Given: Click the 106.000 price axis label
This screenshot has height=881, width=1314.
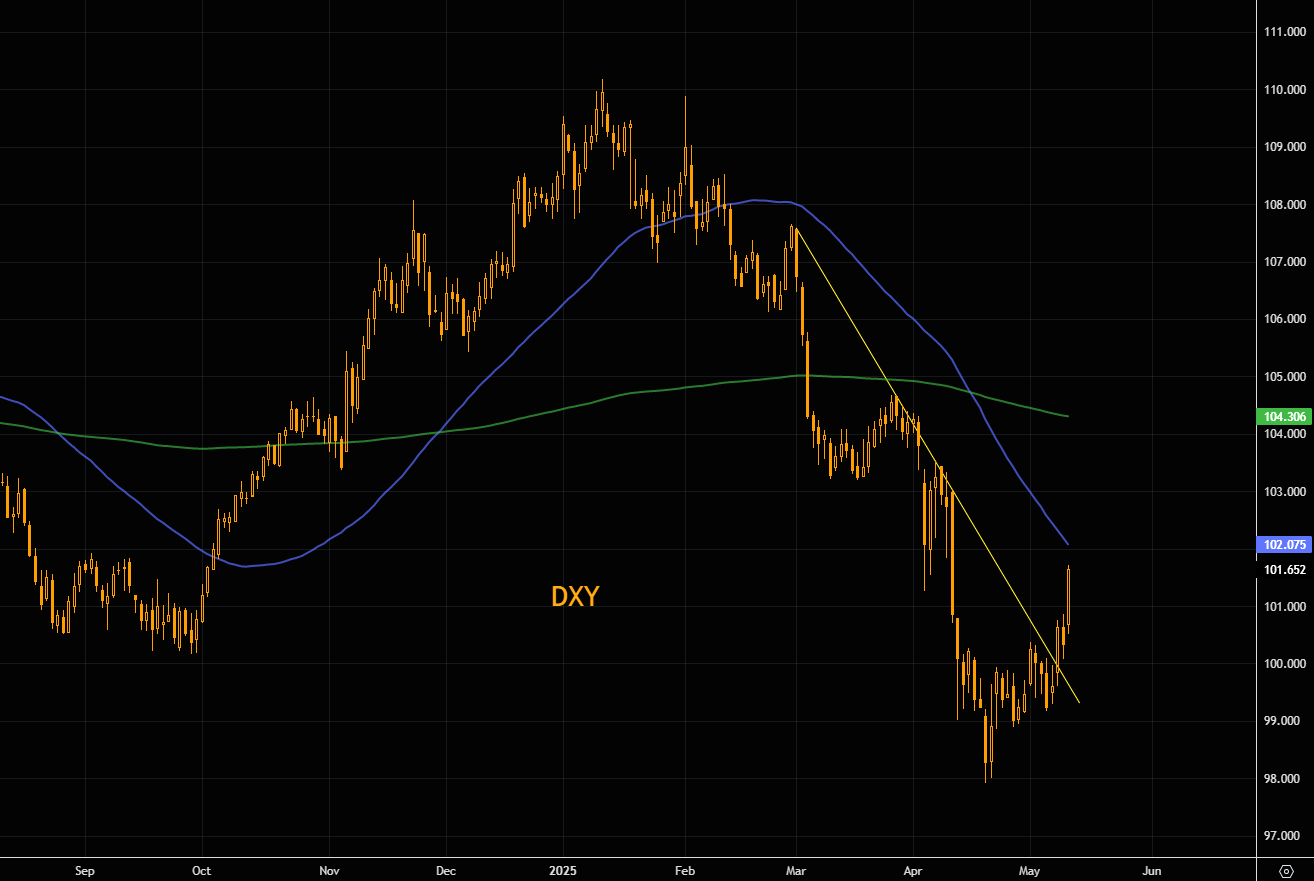Looking at the screenshot, I should click(x=1284, y=319).
